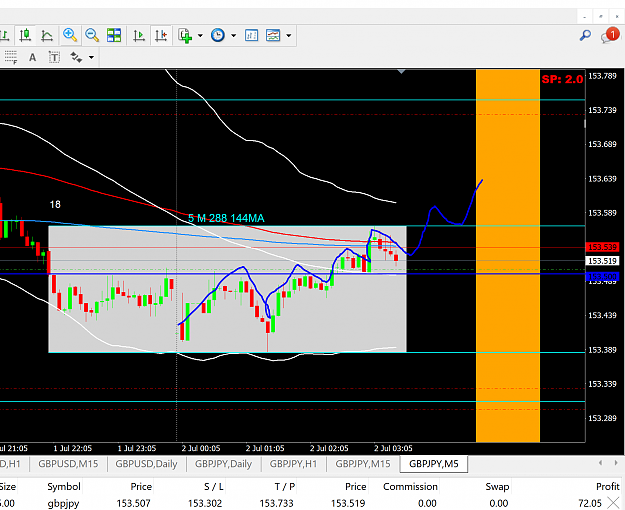Select the '18' text label on chart
Screen dimensions: 625x510
coord(55,205)
